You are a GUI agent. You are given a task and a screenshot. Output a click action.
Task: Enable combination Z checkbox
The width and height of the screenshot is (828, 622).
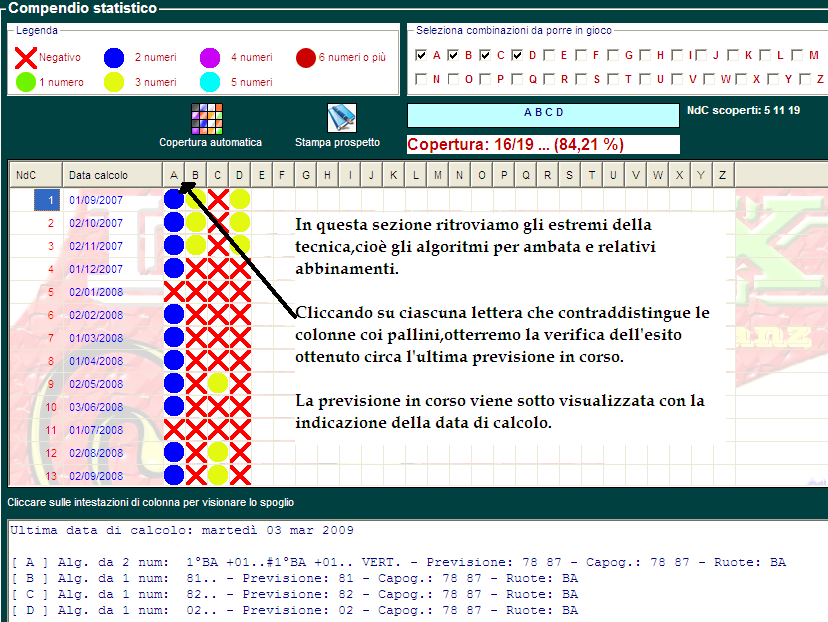point(805,79)
